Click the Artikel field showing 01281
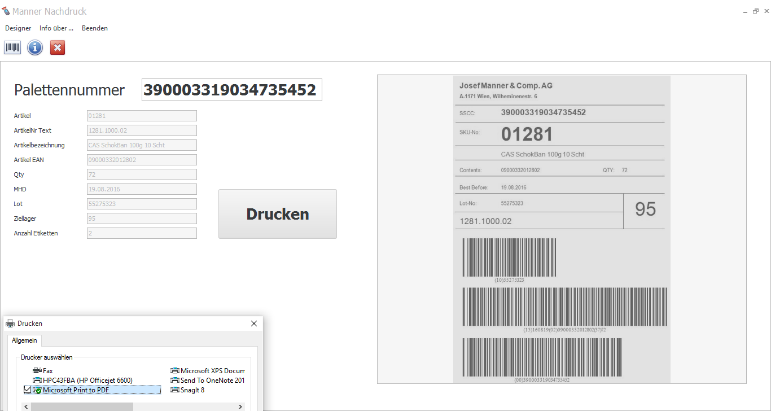The height and width of the screenshot is (411, 771). click(142, 116)
